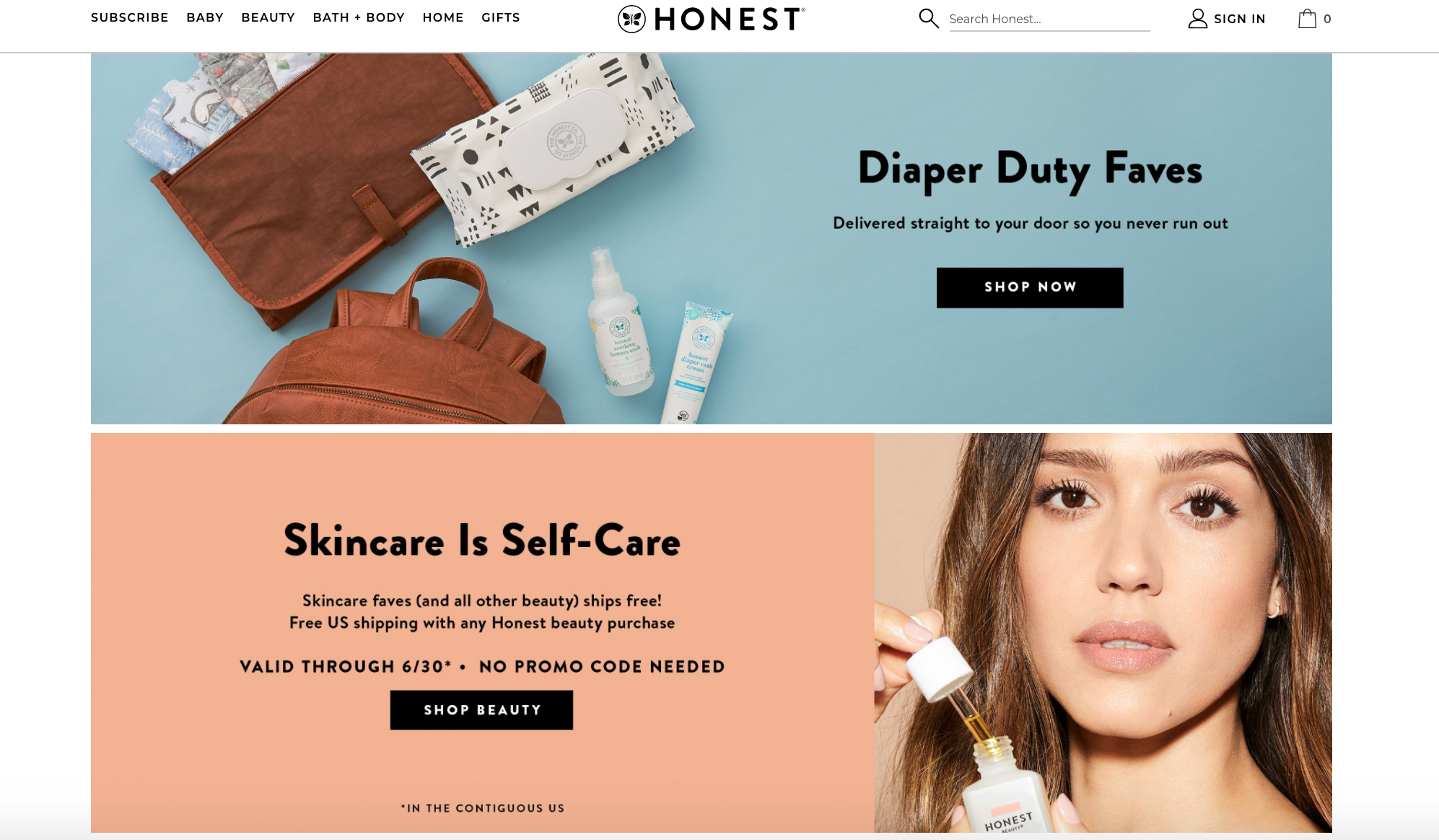
Task: Click the Shop Beauty button
Action: tap(481, 710)
